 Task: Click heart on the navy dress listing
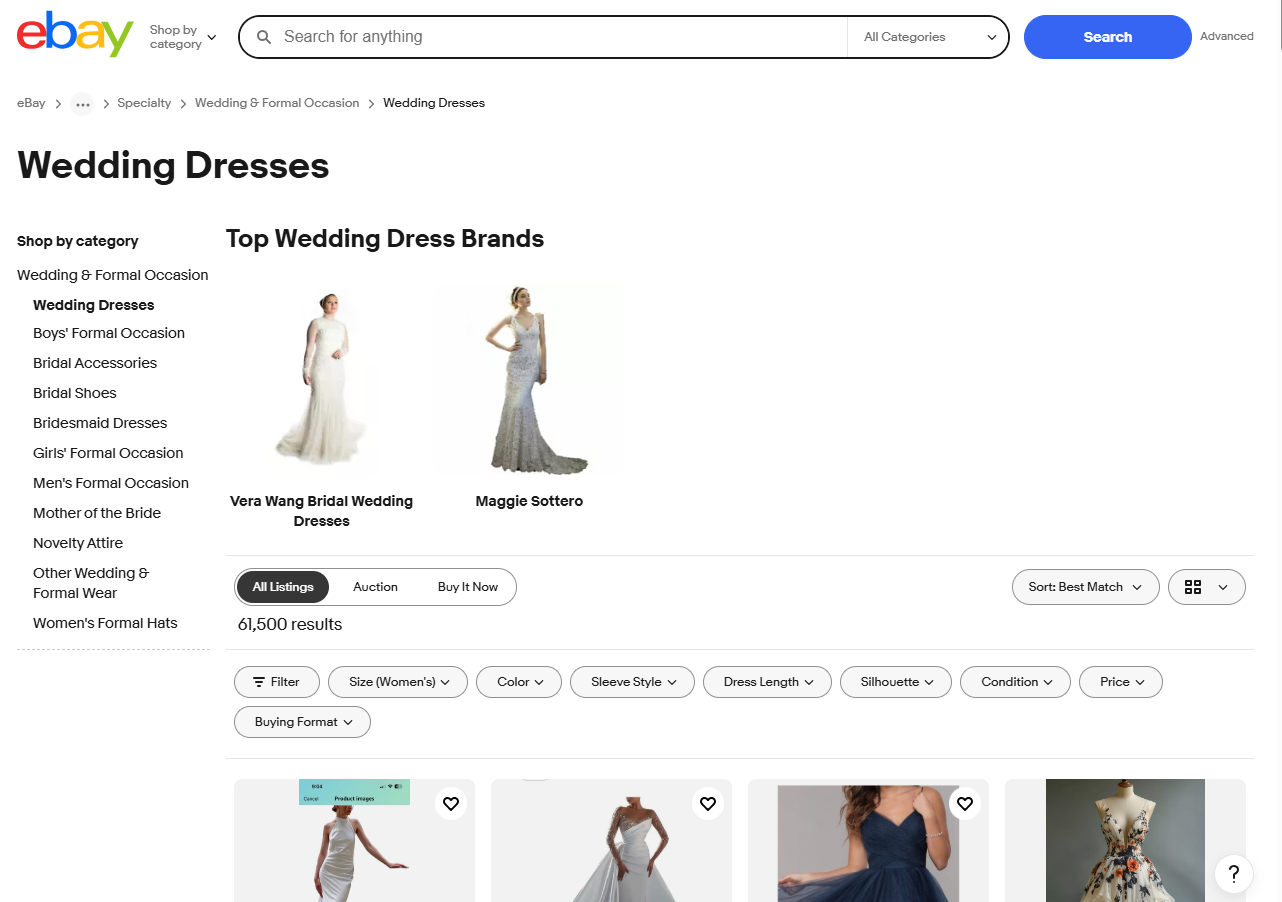click(965, 804)
